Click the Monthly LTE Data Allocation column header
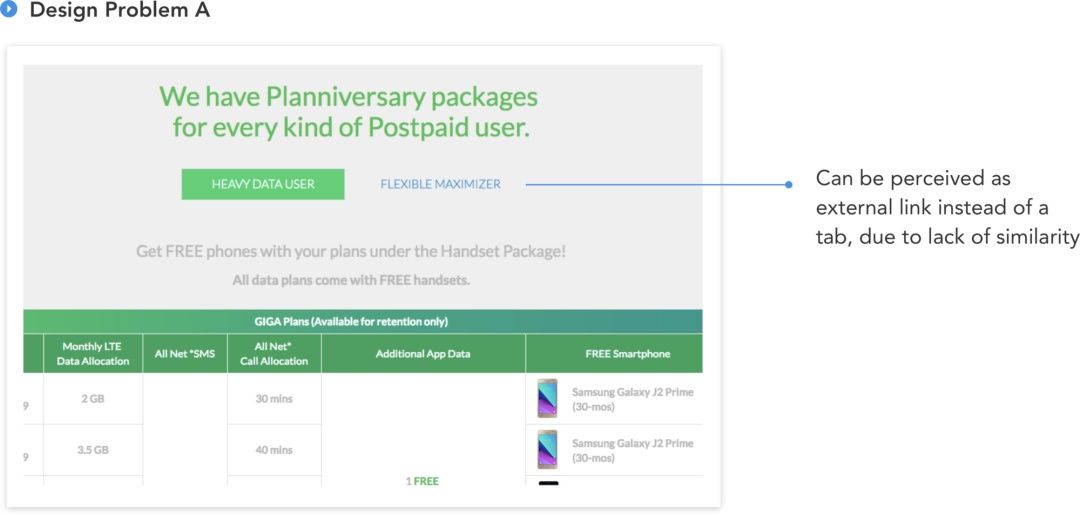This screenshot has width=1080, height=515. 93,354
